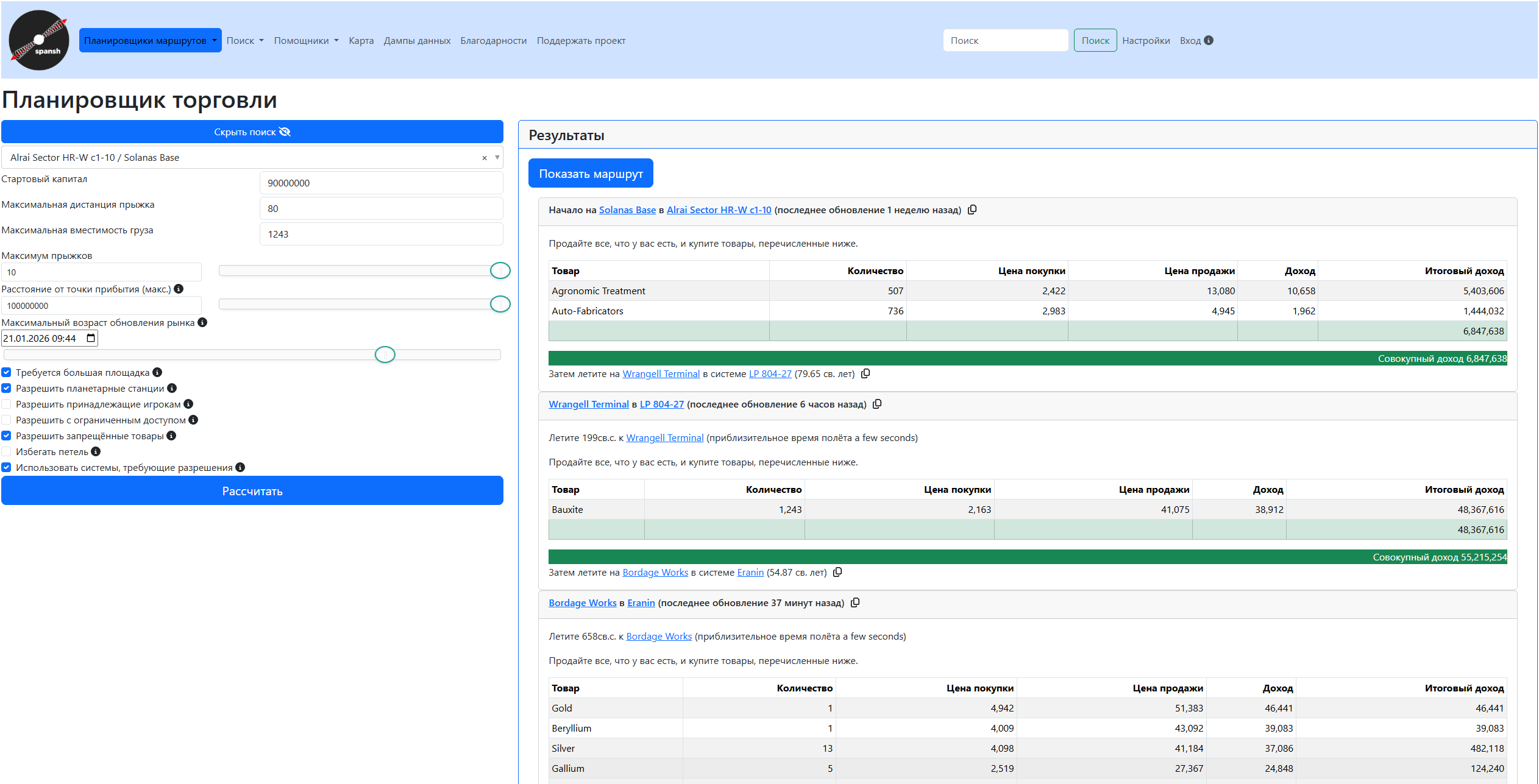Go to Дампы данных page
Screen dimensions: 1539x784
(x=417, y=40)
